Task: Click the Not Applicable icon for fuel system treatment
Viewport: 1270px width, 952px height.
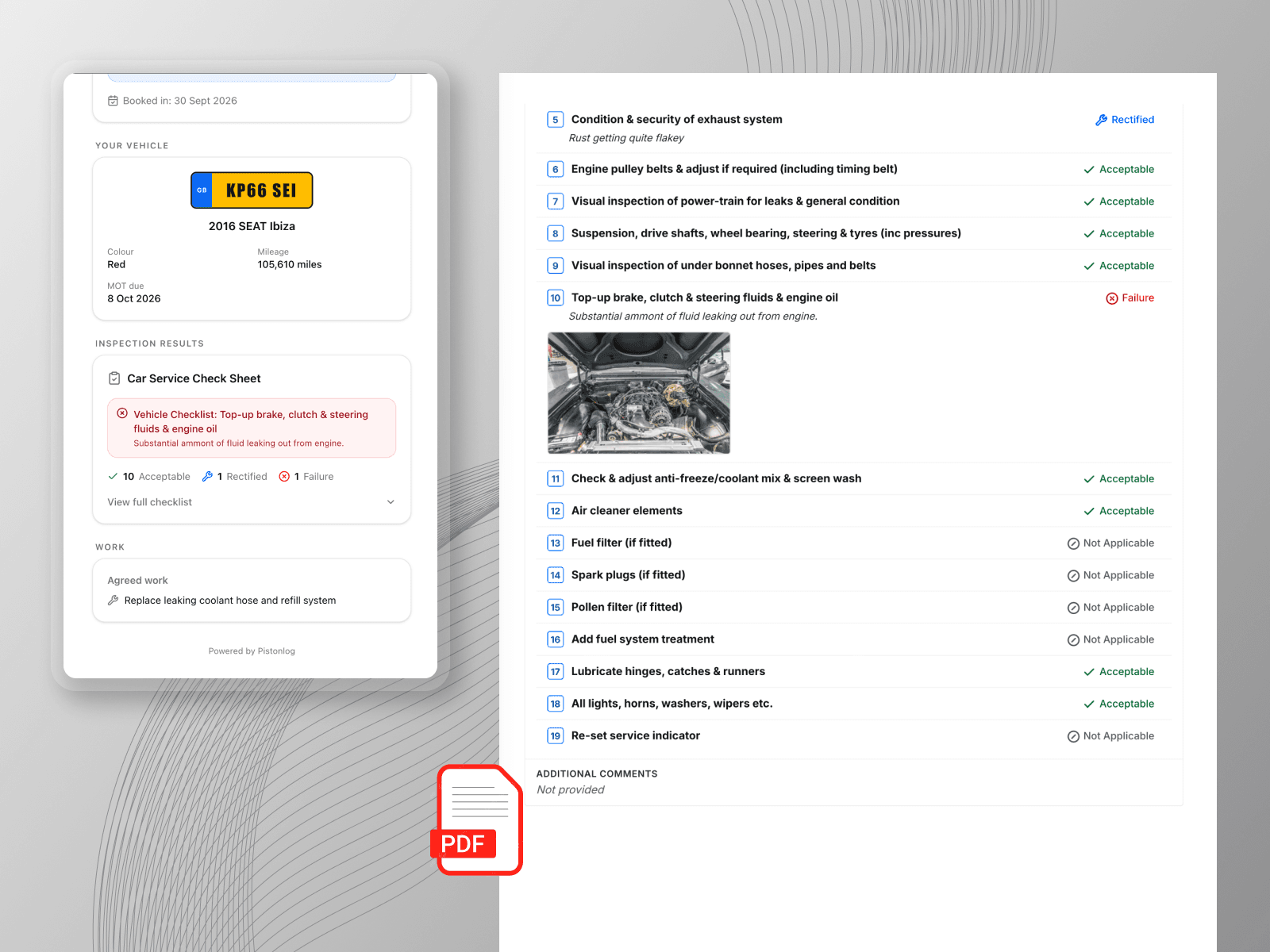Action: click(1073, 640)
